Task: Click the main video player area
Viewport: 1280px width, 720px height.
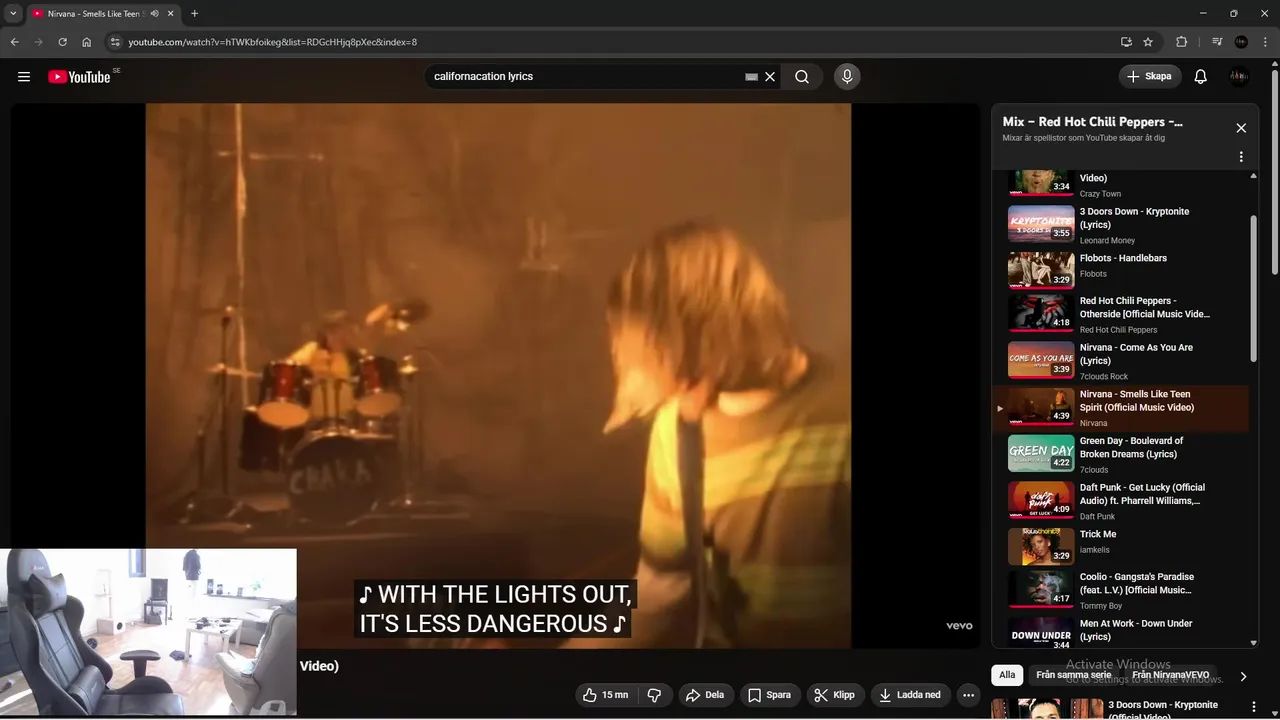Action: pyautogui.click(x=498, y=376)
